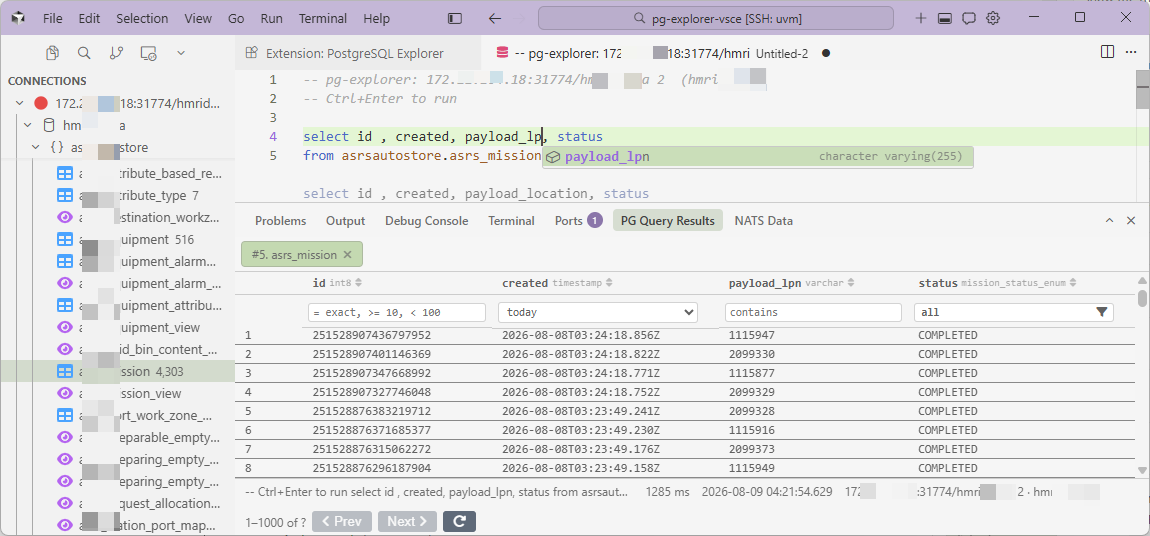The image size is (1150, 536).
Task: Collapse the 172 connection node
Action: 20,103
